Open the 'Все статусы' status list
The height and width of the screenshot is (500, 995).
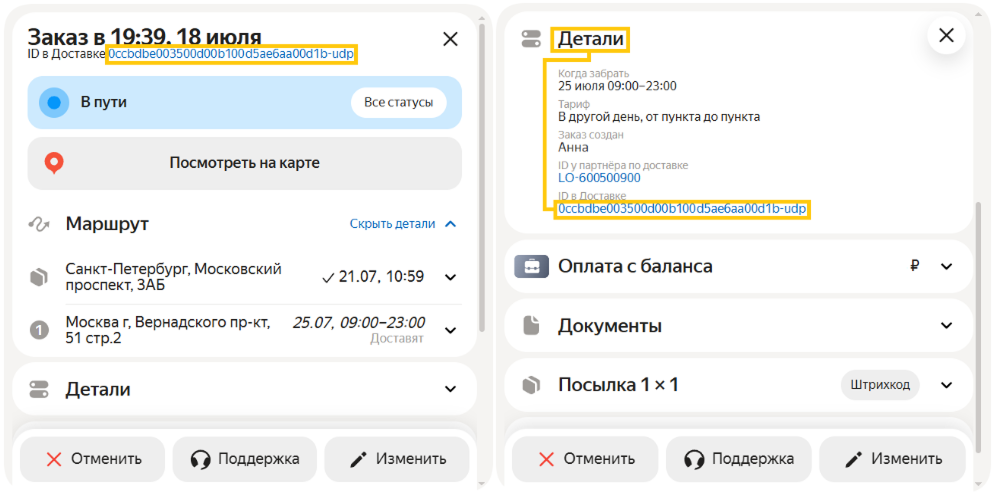(x=398, y=102)
